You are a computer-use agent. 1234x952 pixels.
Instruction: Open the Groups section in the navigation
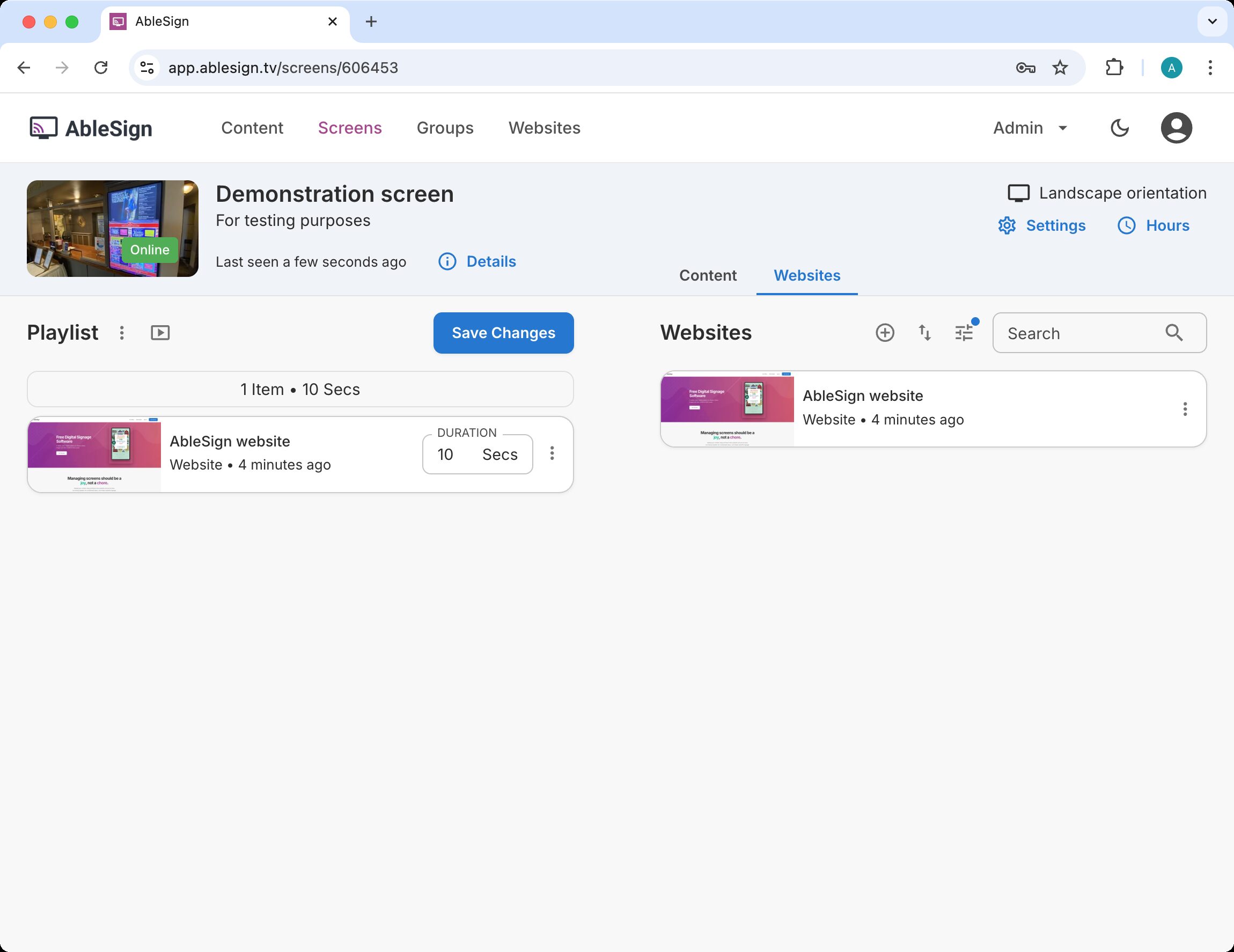tap(445, 128)
